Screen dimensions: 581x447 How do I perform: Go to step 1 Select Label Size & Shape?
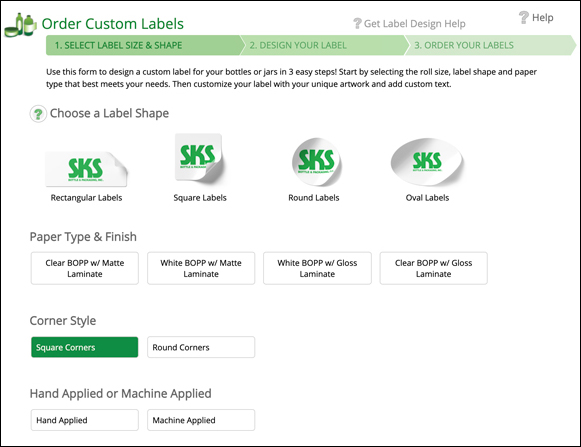click(x=145, y=45)
